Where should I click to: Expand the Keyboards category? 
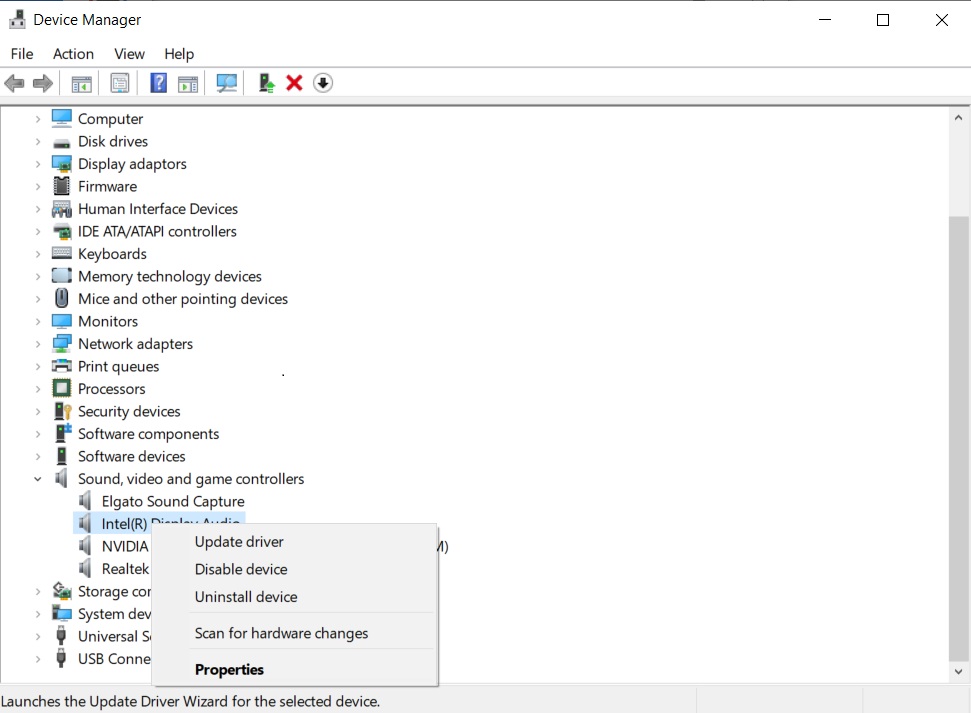38,254
